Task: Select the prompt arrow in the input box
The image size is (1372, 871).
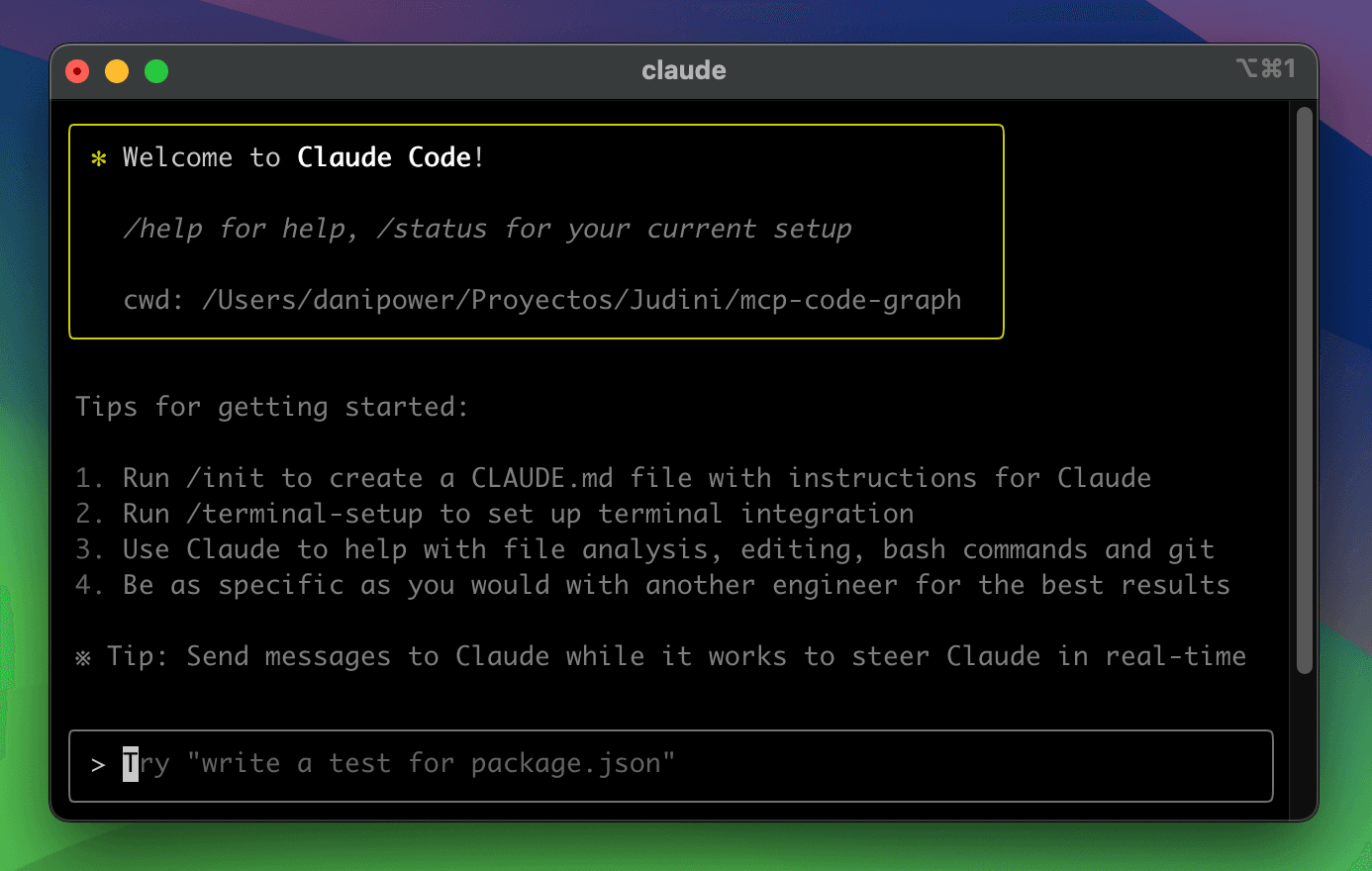Action: 96,763
